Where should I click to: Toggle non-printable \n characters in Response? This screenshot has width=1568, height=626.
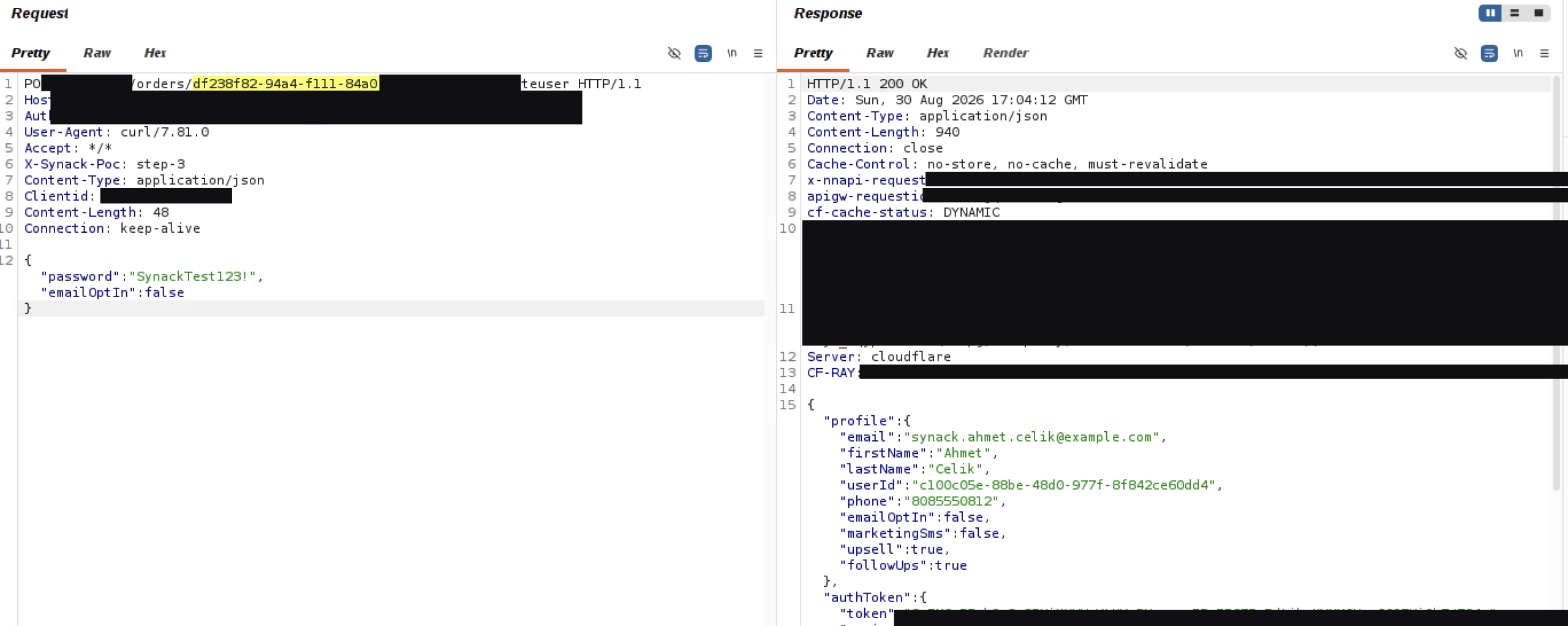click(x=1518, y=53)
